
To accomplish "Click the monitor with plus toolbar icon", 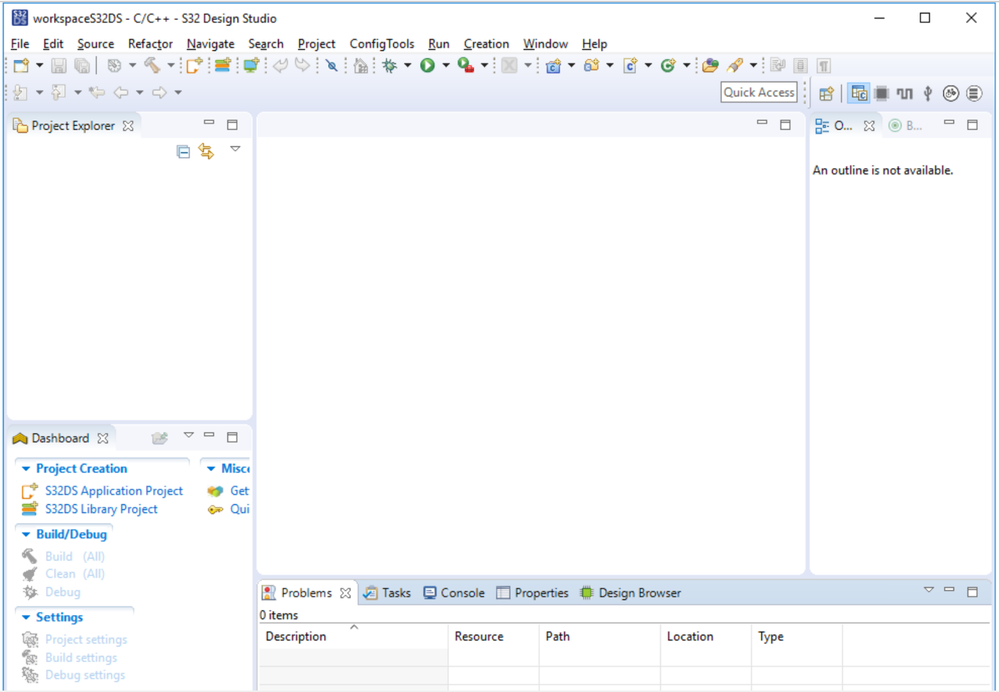I will pos(252,65).
